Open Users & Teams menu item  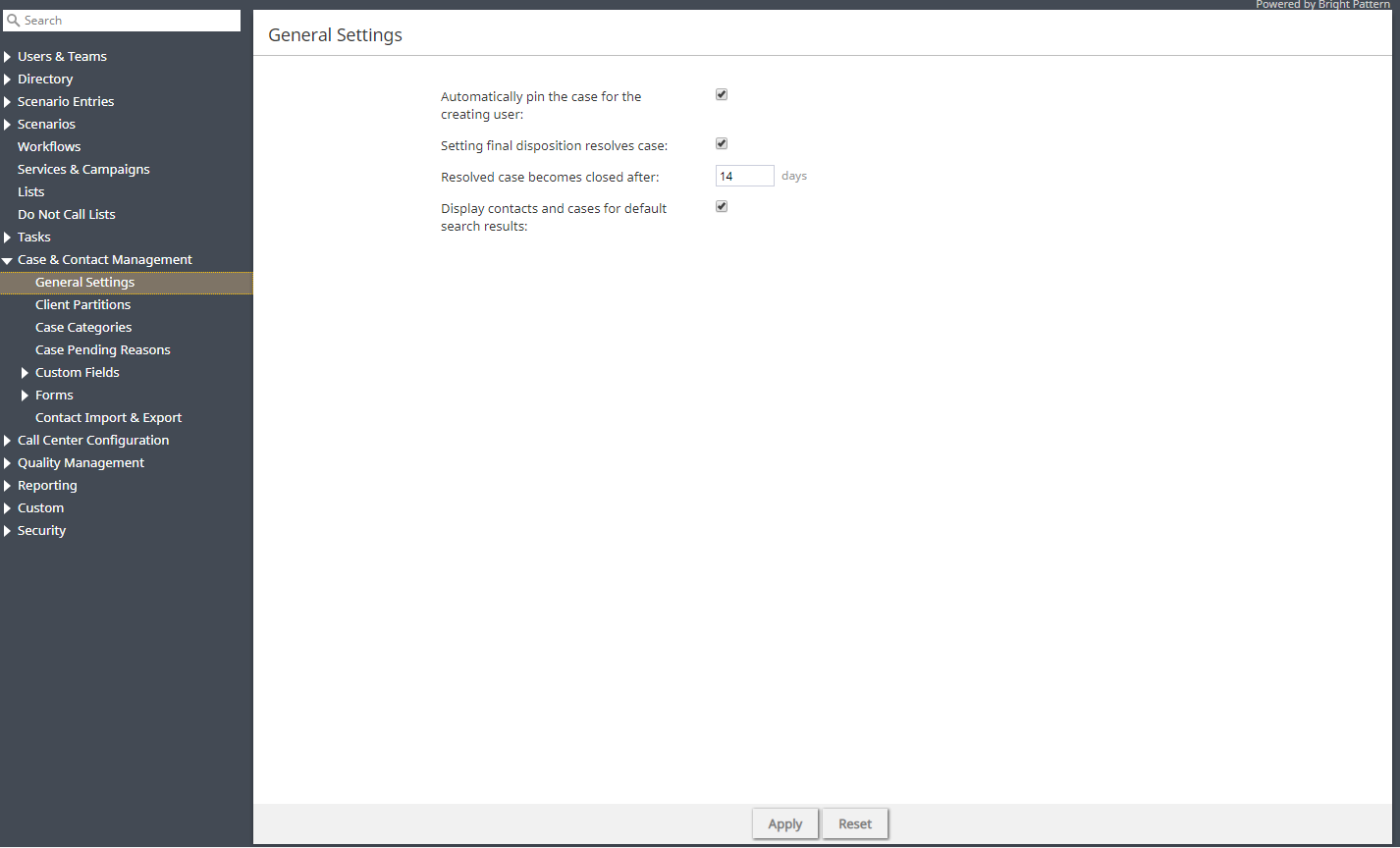pos(62,57)
